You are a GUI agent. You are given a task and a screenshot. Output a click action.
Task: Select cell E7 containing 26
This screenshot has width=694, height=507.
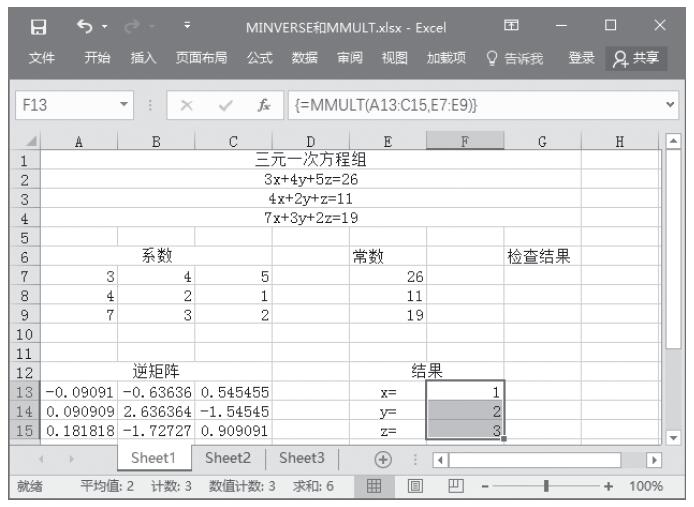[x=387, y=275]
